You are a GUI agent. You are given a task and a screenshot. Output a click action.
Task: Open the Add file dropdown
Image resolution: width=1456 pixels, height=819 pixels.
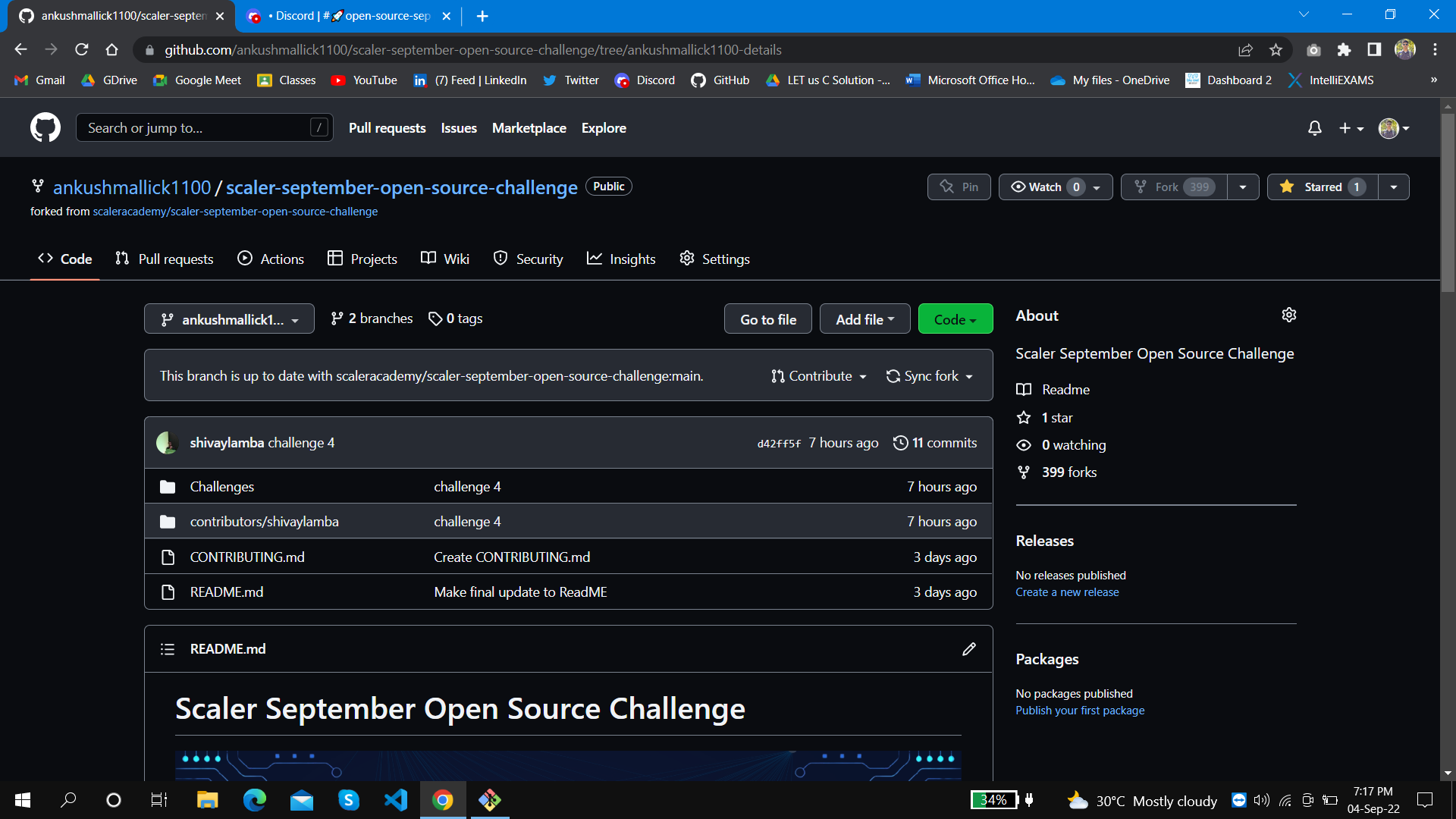pos(864,318)
